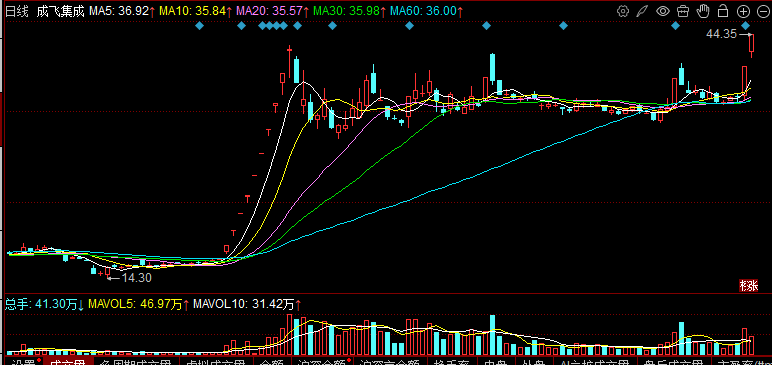The height and width of the screenshot is (365, 772).
Task: Toggle the eye visibility icon
Action: pyautogui.click(x=663, y=11)
